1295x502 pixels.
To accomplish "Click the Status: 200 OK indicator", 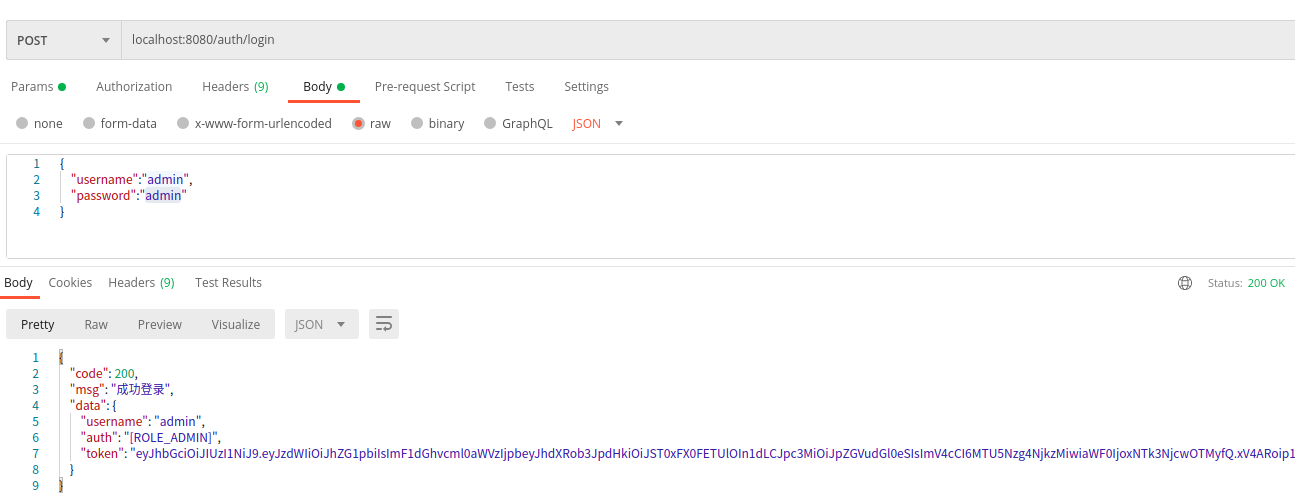I will 1246,283.
